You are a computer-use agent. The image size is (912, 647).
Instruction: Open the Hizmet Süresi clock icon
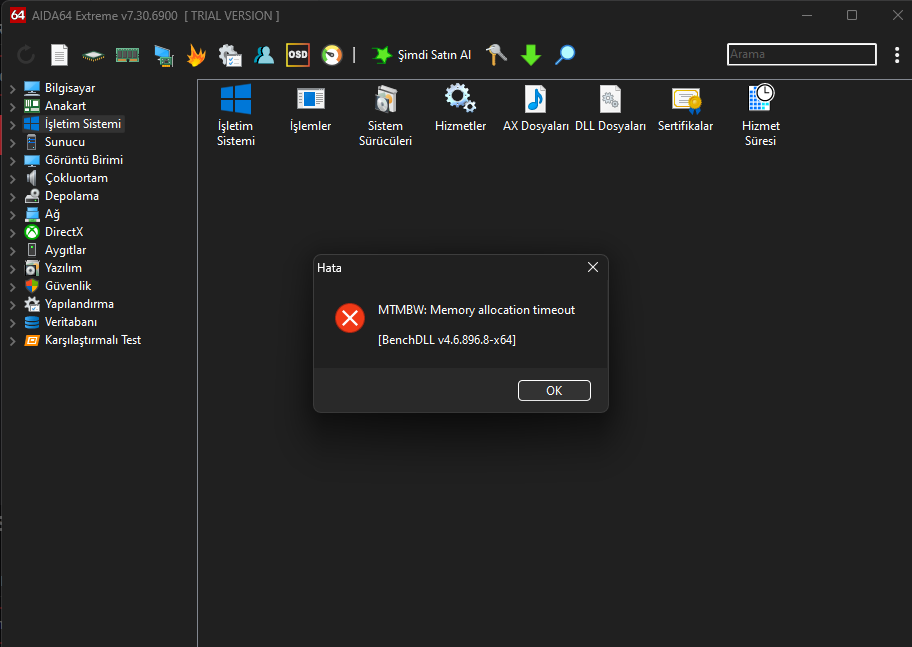point(761,97)
